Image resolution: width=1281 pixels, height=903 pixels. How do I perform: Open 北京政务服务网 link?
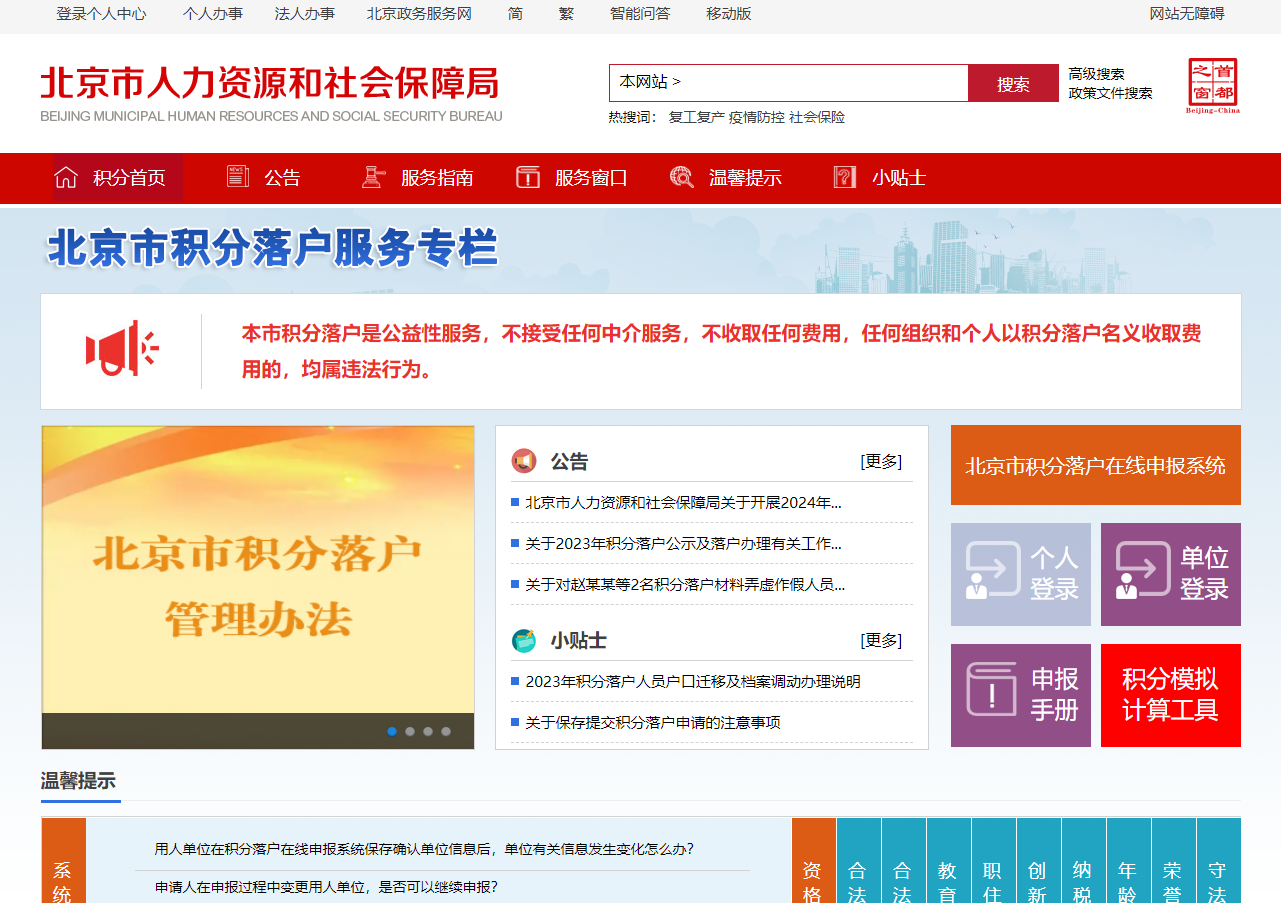419,14
